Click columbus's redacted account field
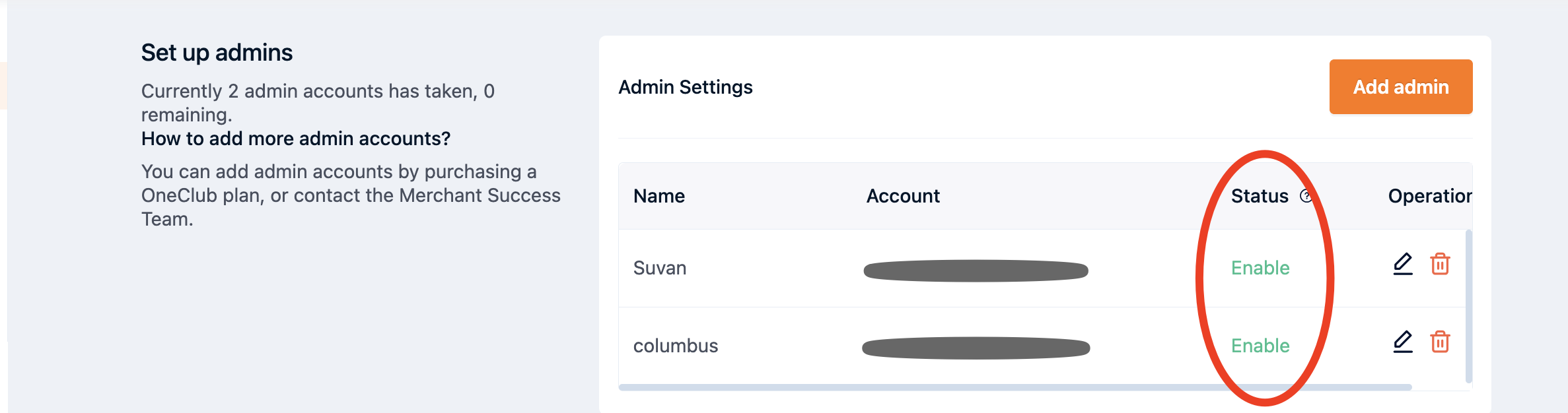 pos(976,348)
